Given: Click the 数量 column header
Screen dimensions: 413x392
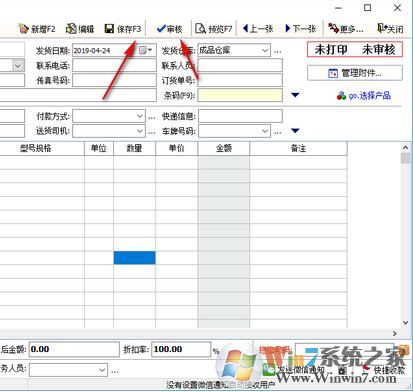Looking at the screenshot, I should 135,148.
